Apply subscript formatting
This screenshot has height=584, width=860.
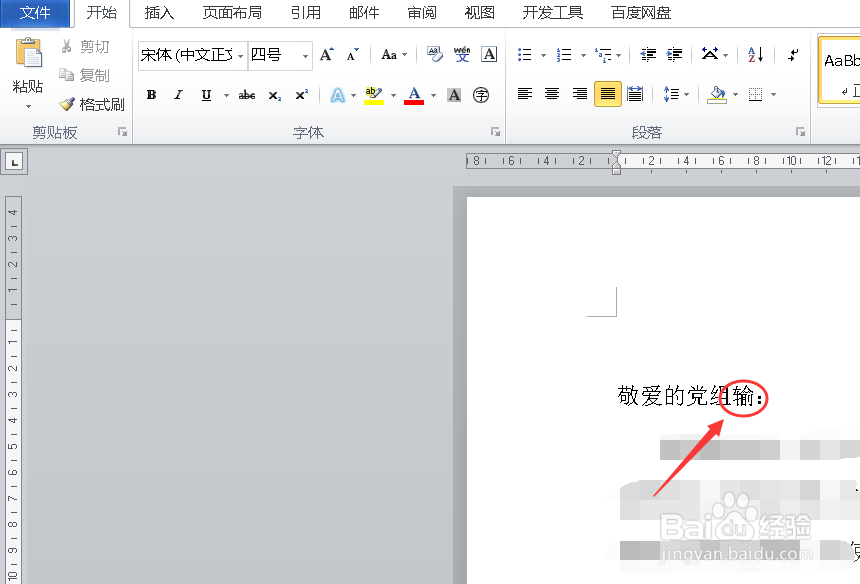pos(274,94)
